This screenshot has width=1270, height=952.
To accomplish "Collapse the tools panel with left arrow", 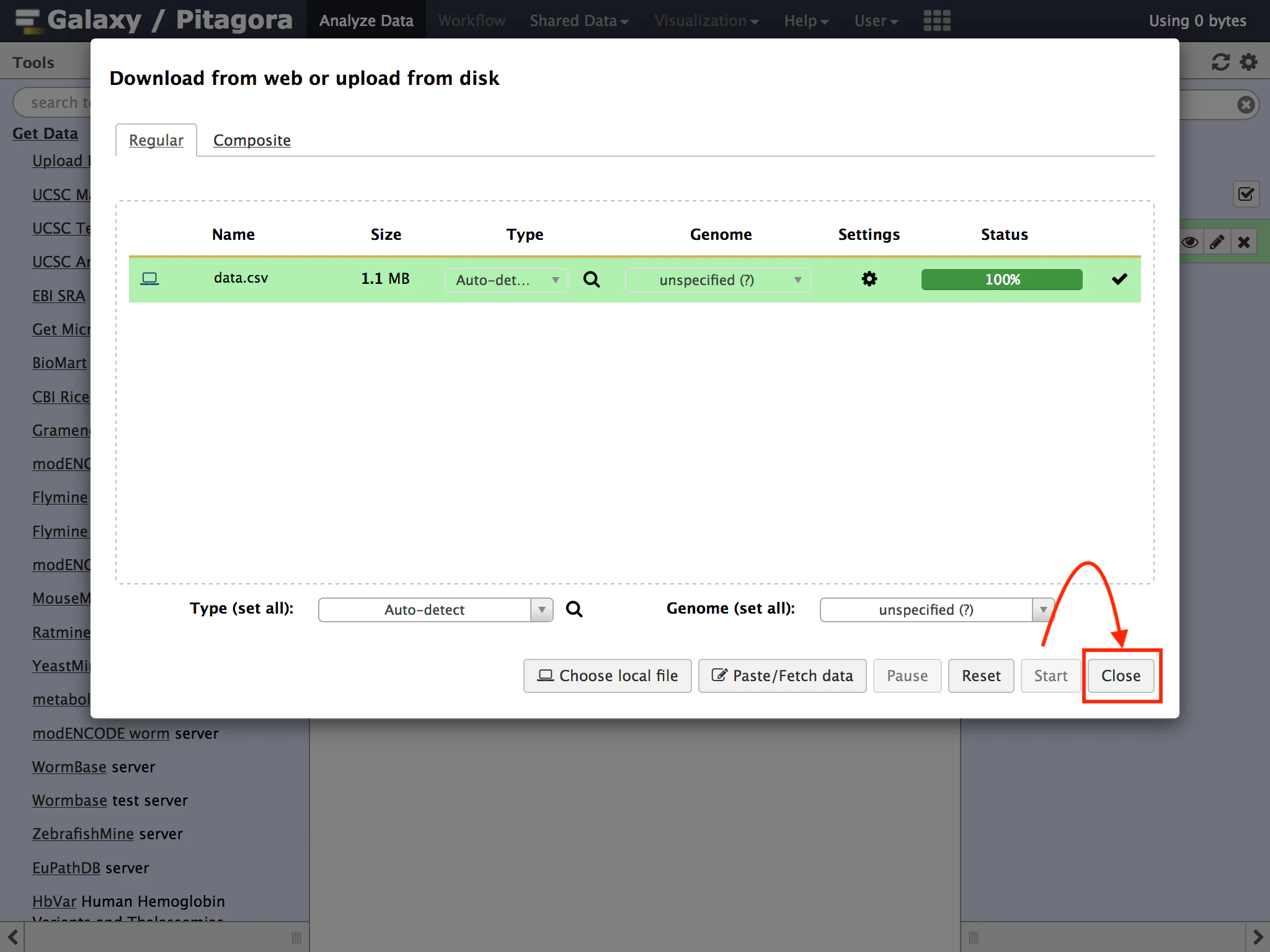I will click(12, 937).
